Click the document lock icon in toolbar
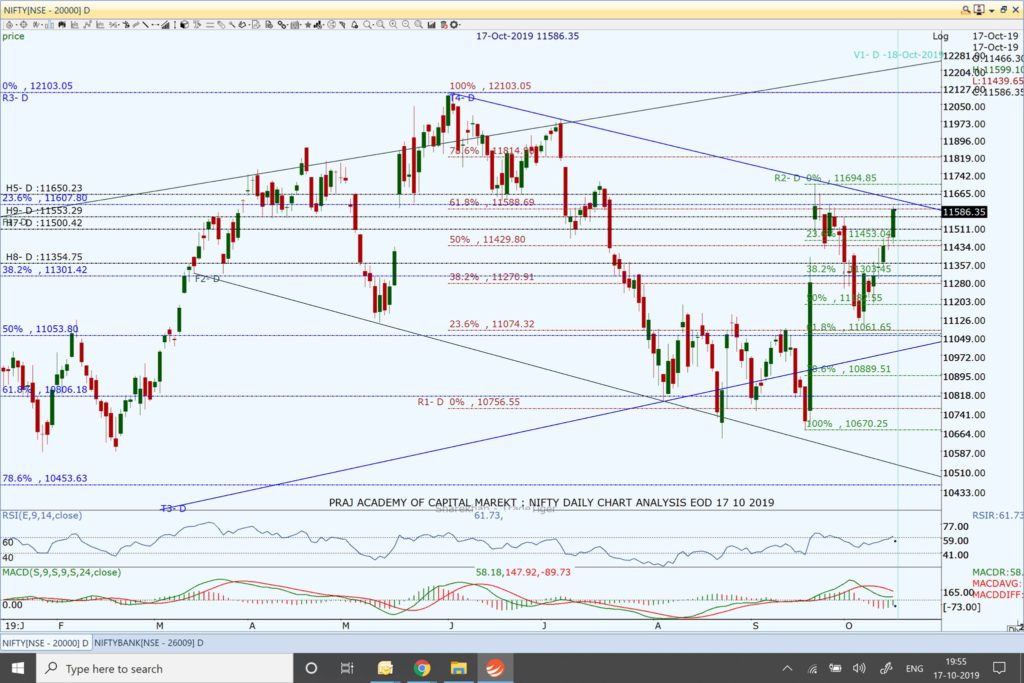Screen dimensions: 1024x683 (x=268, y=25)
